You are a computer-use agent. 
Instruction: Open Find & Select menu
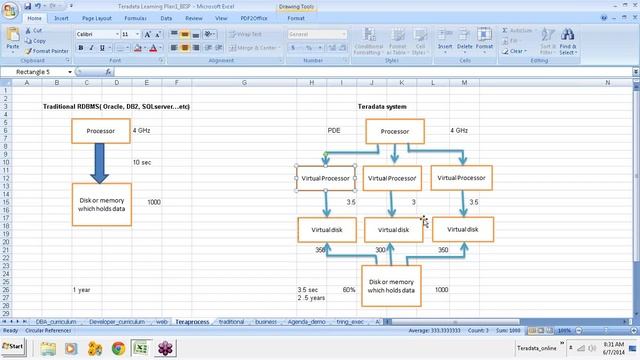point(568,41)
